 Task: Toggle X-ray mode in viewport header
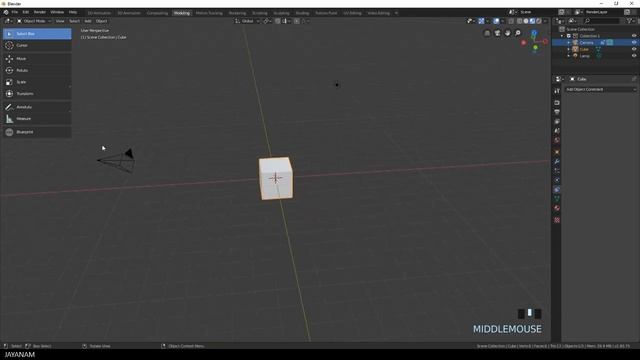coord(511,21)
